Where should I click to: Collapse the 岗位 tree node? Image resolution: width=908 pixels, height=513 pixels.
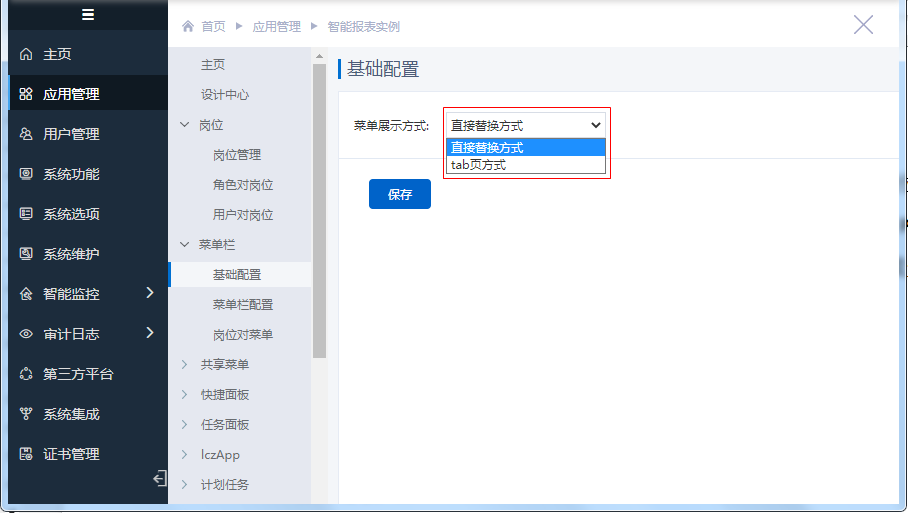[184, 125]
